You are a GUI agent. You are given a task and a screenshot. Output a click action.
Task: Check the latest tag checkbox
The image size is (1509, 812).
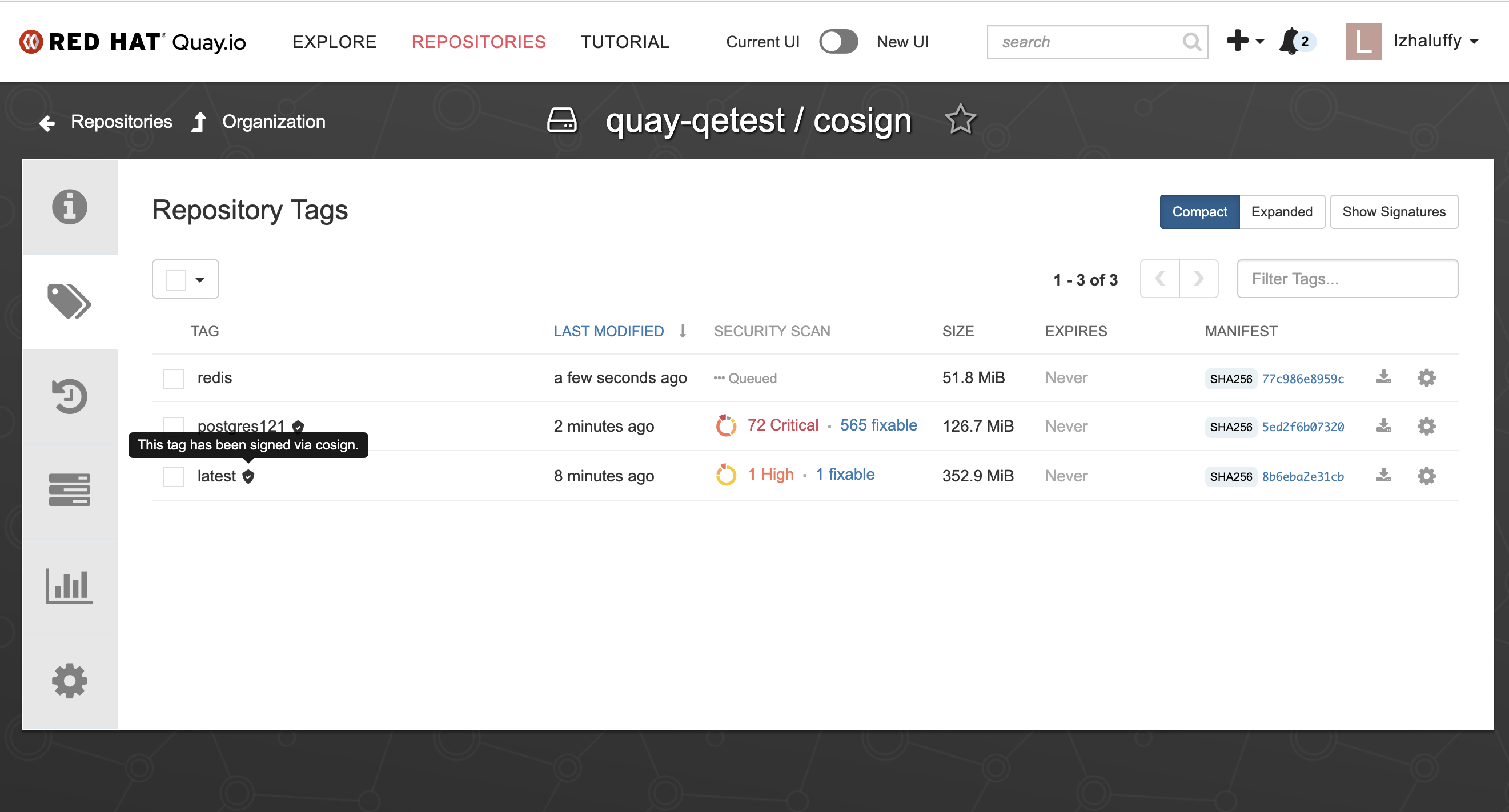pyautogui.click(x=174, y=476)
